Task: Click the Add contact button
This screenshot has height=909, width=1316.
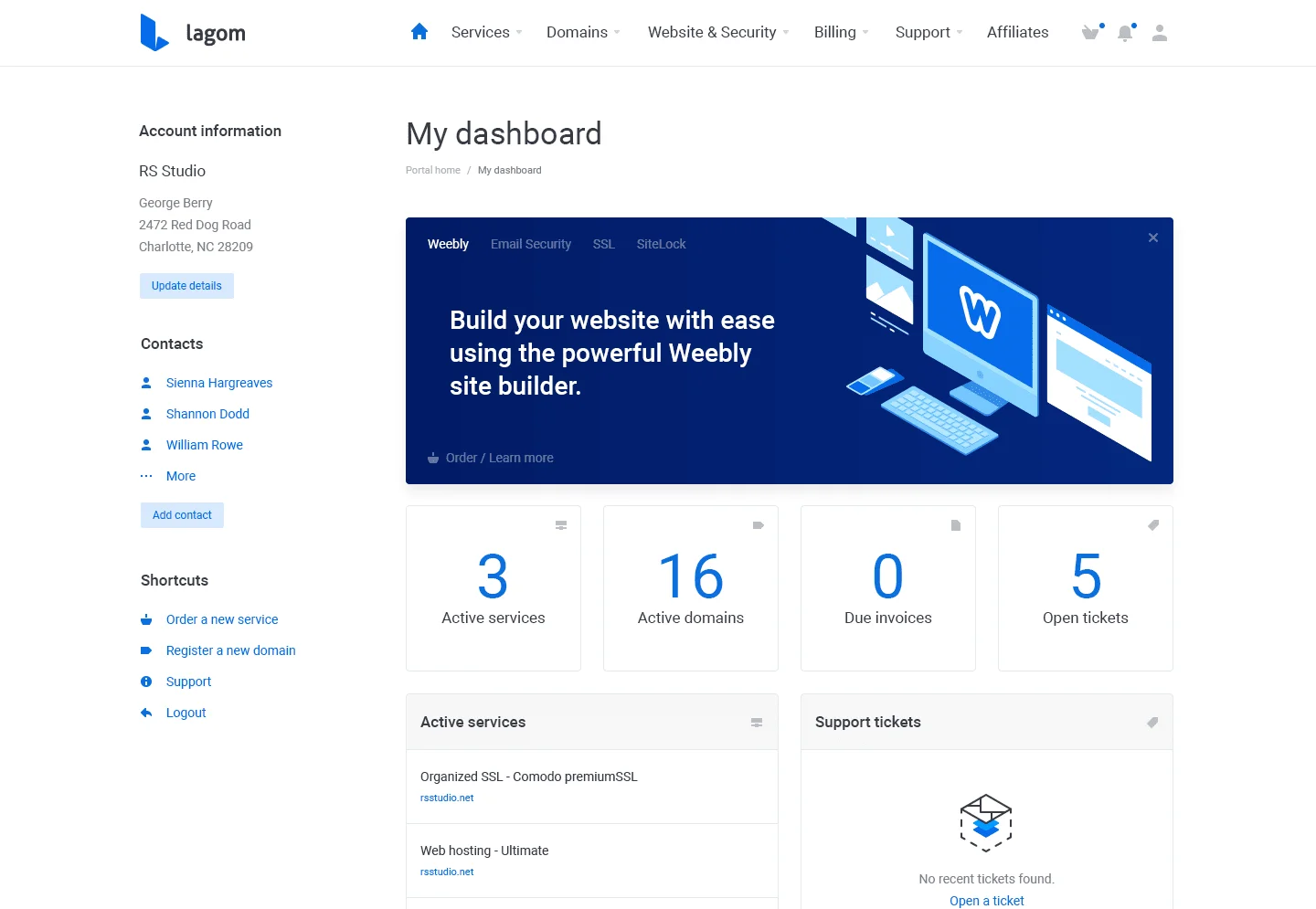Action: click(x=182, y=515)
